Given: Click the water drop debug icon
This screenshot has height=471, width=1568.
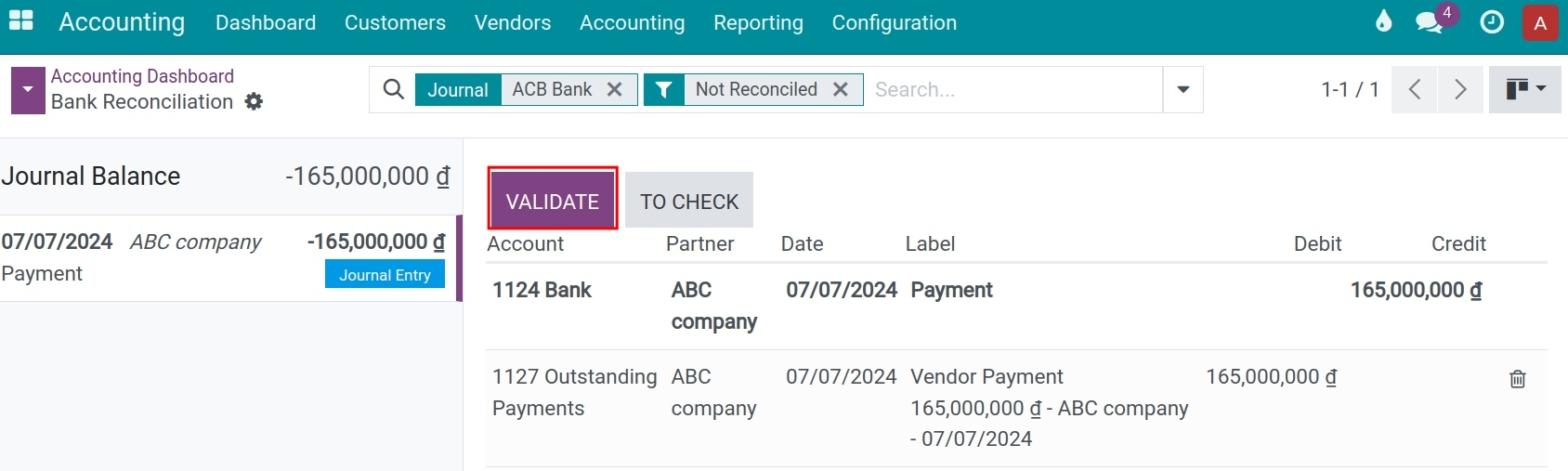Looking at the screenshot, I should pyautogui.click(x=1384, y=21).
